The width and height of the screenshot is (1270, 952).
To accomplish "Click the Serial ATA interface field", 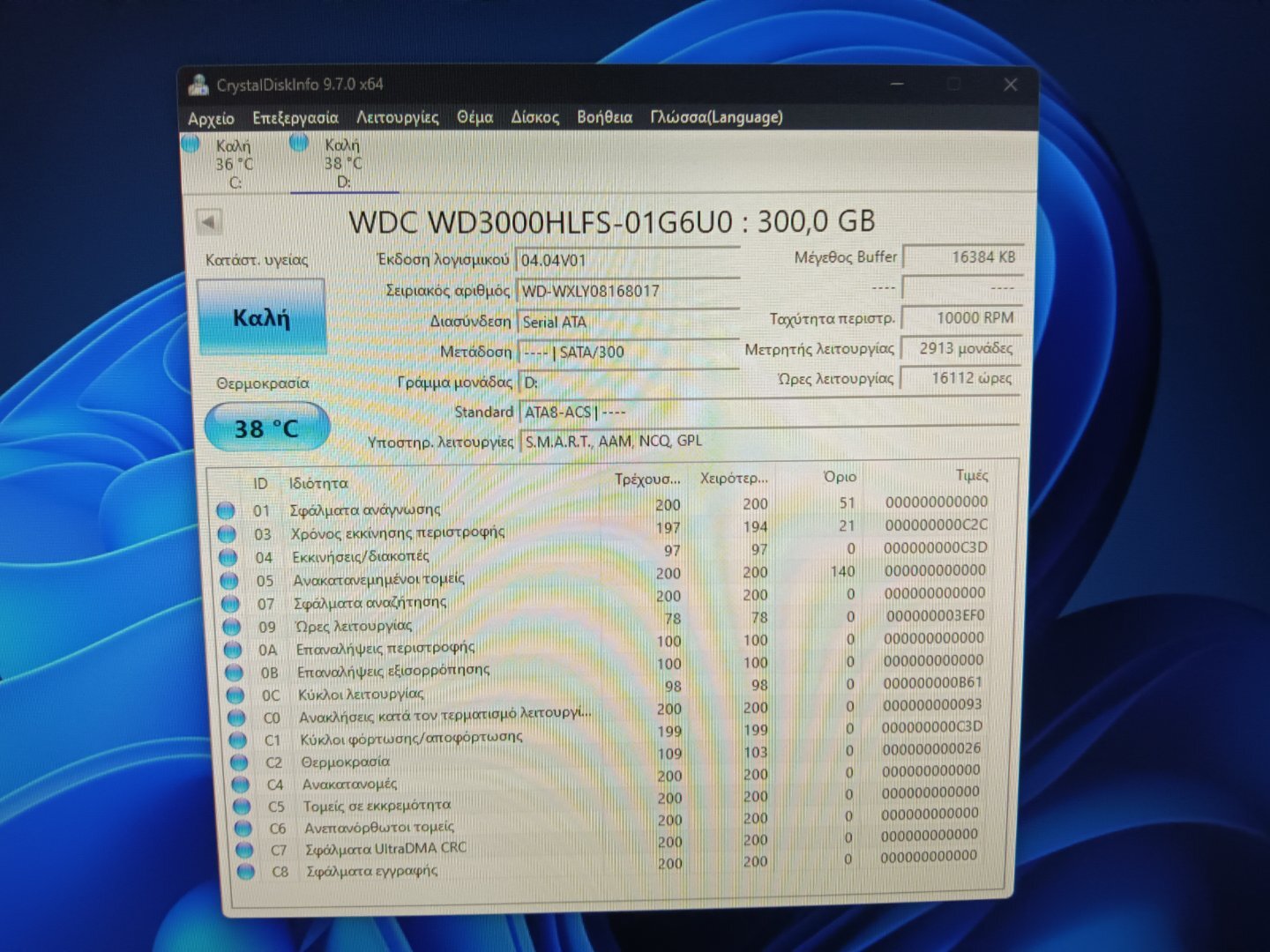I will [x=627, y=322].
